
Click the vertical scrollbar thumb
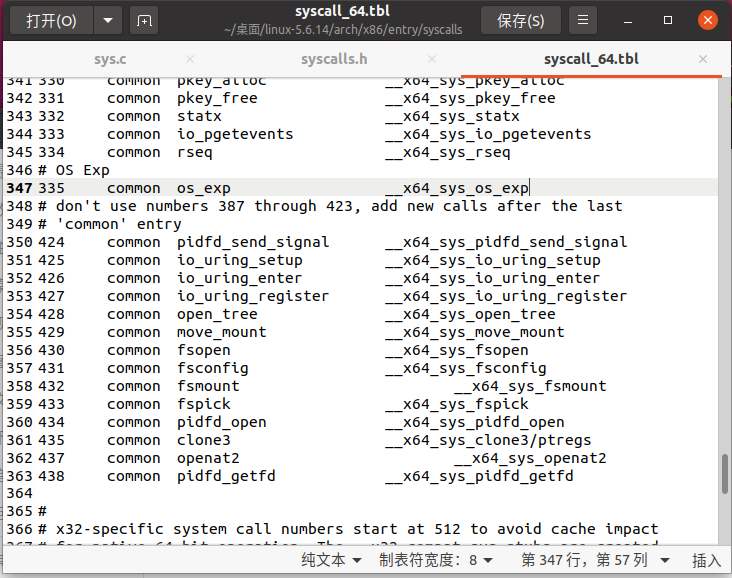(x=724, y=473)
